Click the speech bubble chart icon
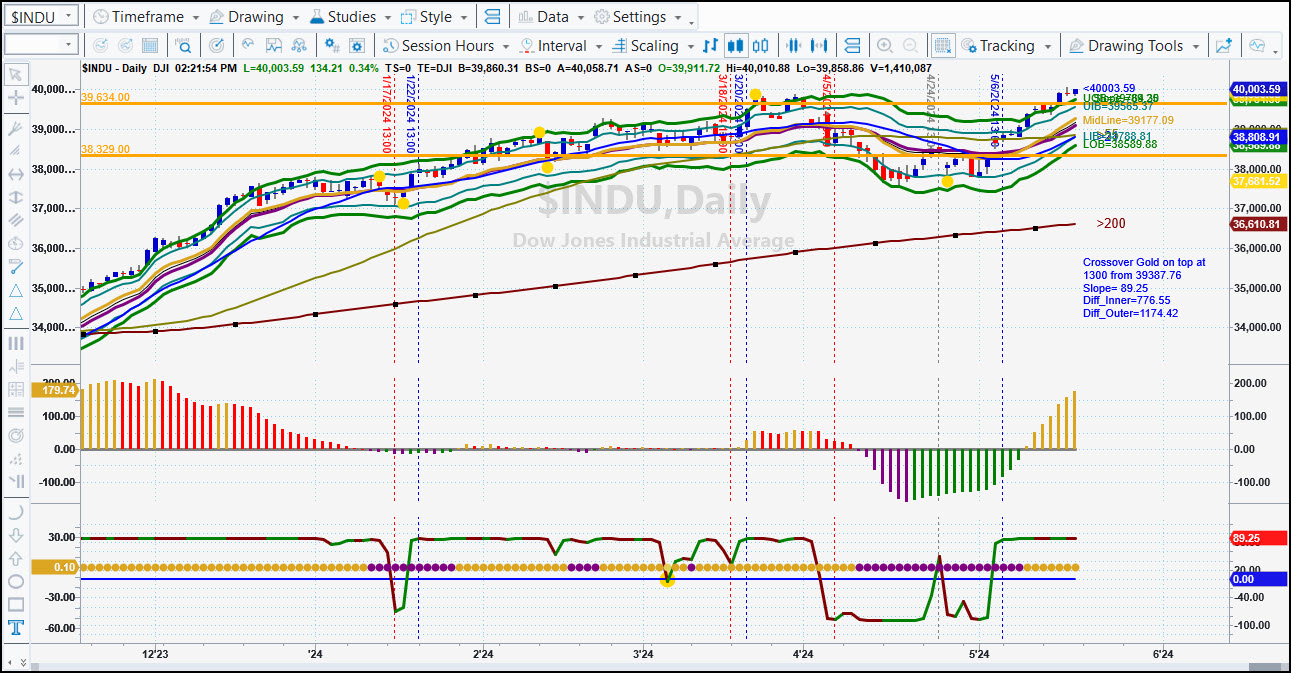This screenshot has width=1291, height=673. pyautogui.click(x=1257, y=46)
